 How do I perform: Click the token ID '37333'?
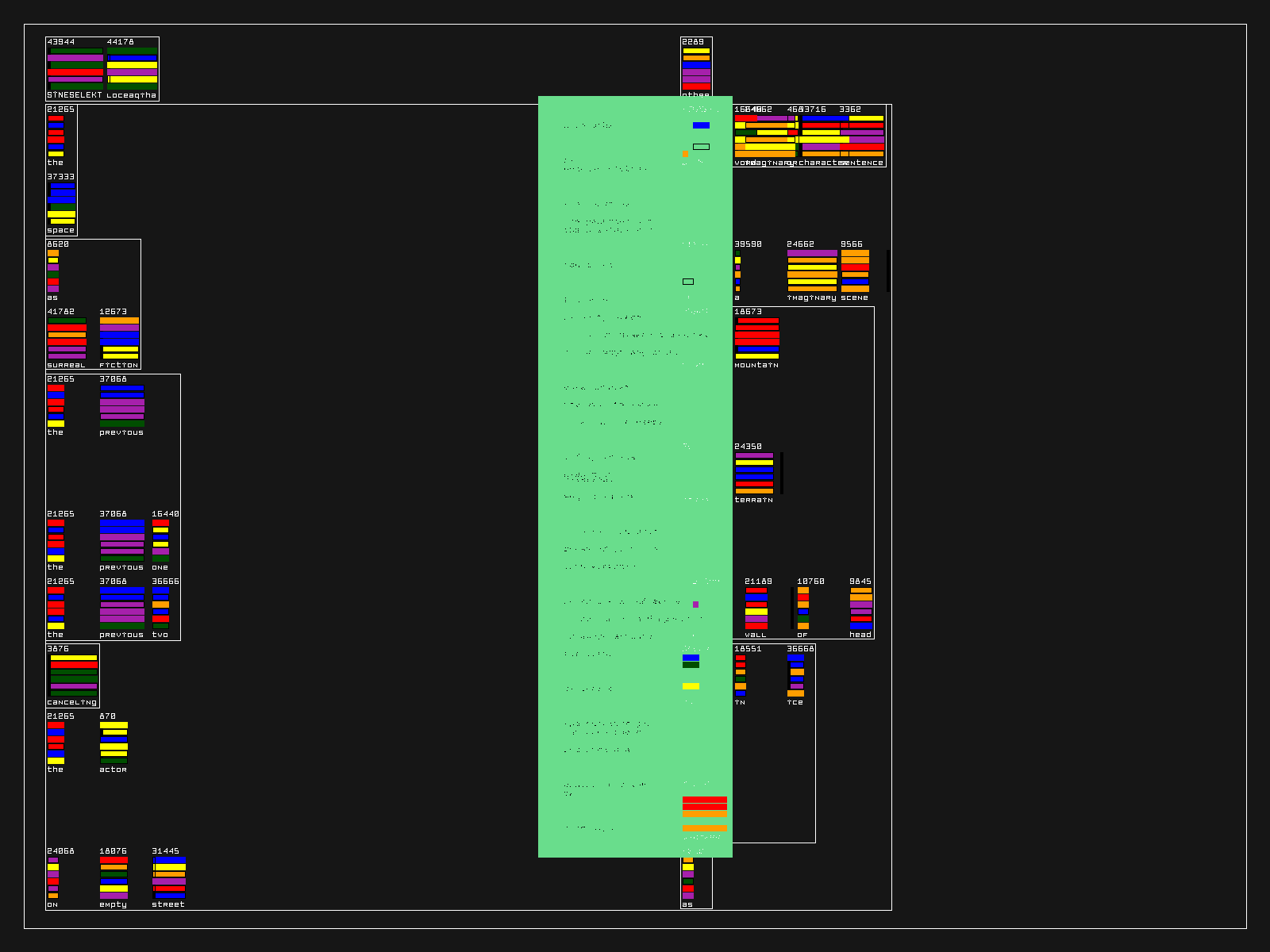pyautogui.click(x=61, y=177)
